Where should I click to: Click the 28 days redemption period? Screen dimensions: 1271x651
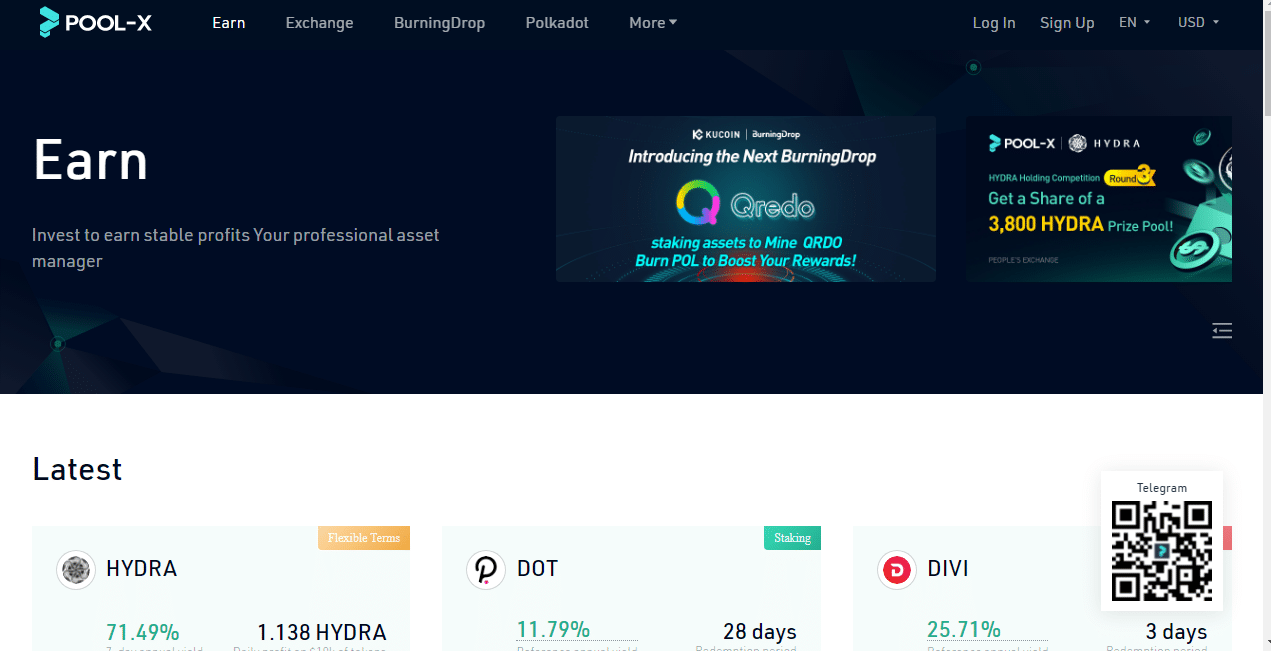click(760, 632)
